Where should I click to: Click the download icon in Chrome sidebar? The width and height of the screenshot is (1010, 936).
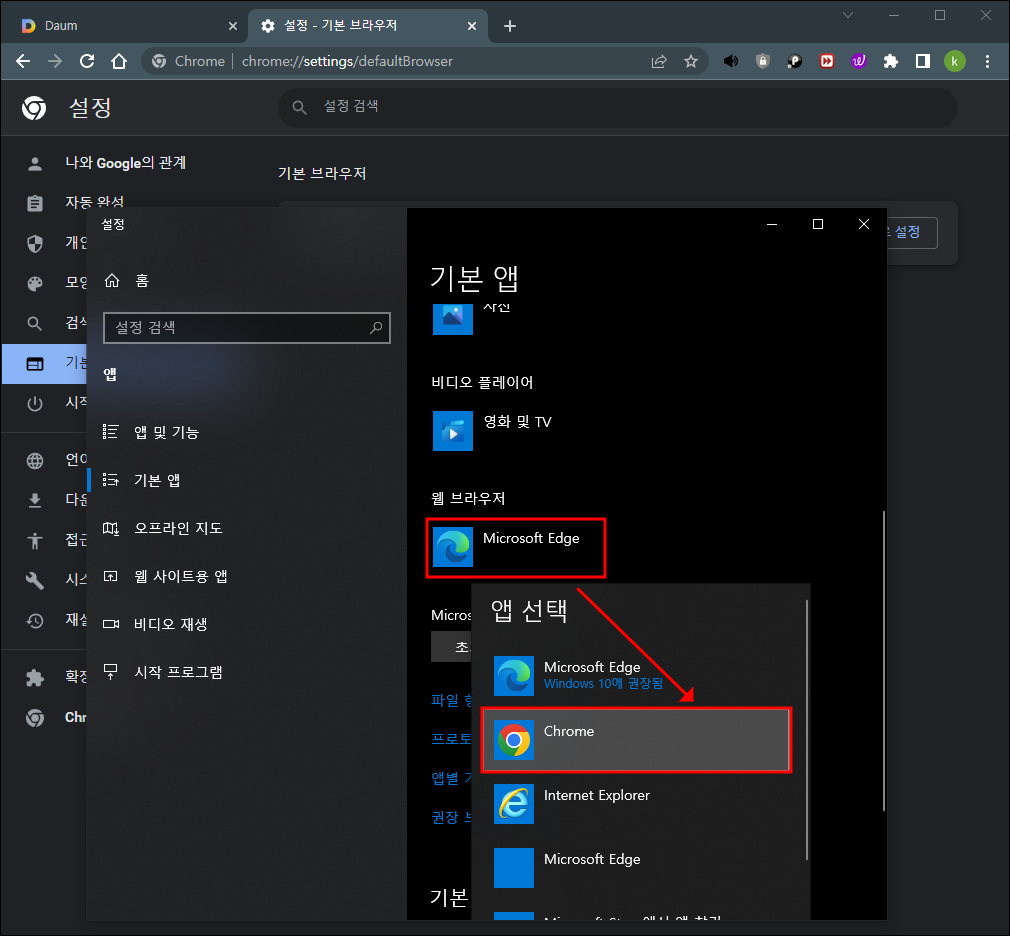point(35,501)
